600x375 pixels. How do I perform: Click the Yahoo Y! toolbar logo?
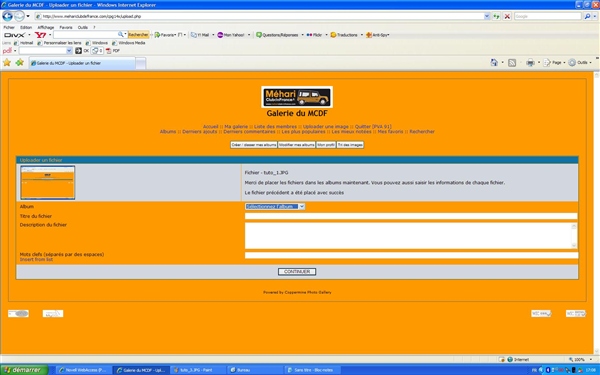[41, 35]
